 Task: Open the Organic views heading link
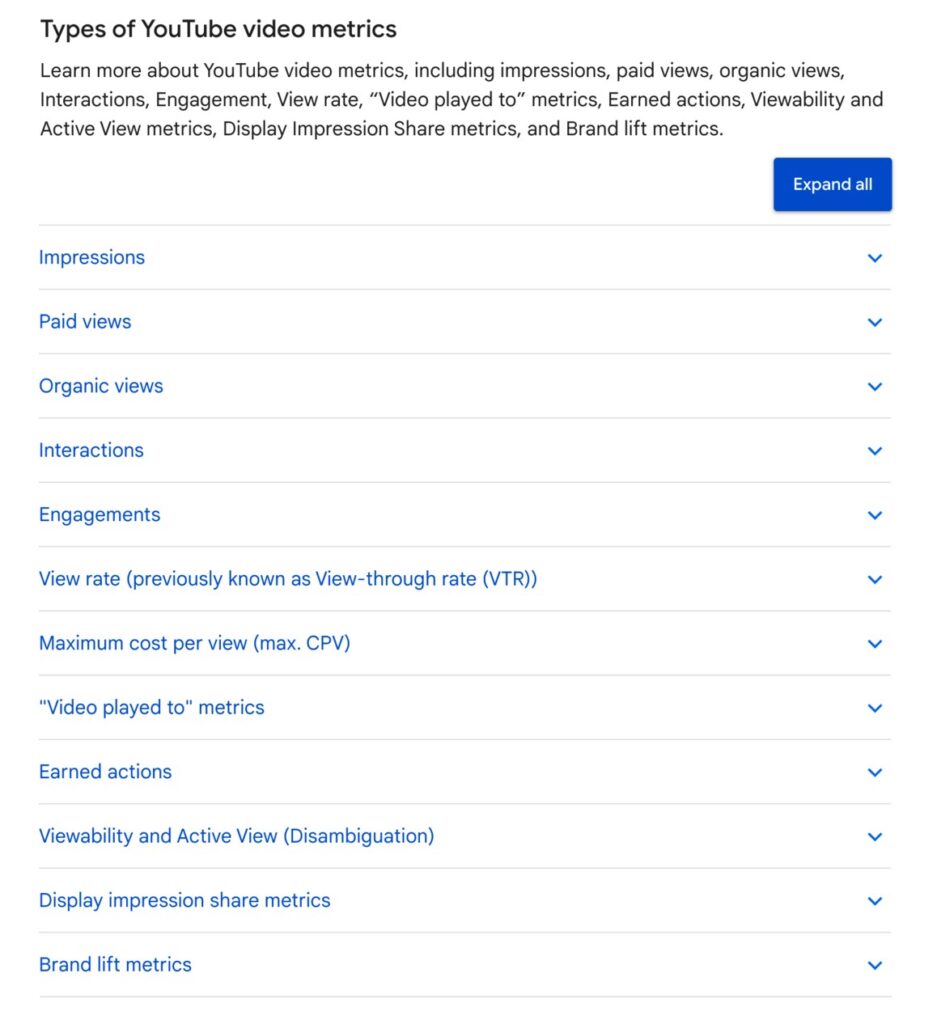[x=101, y=386]
